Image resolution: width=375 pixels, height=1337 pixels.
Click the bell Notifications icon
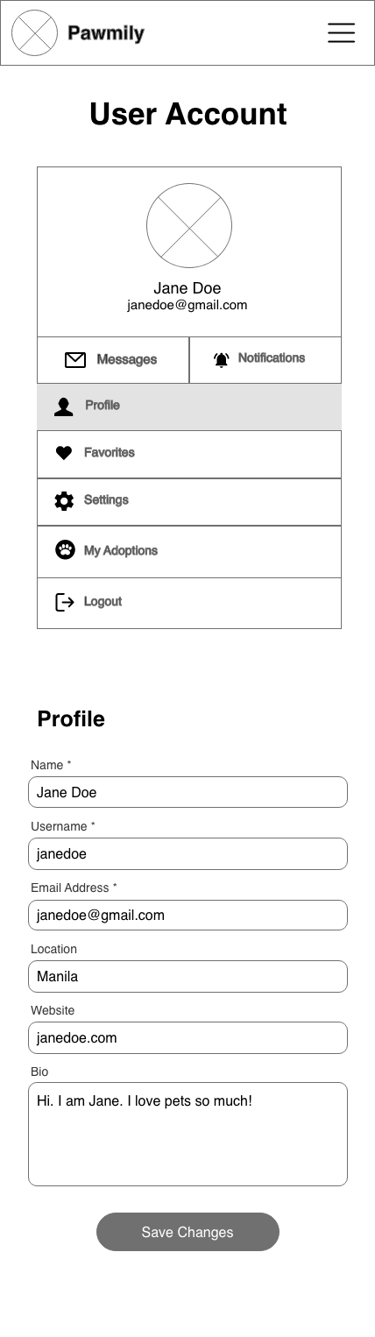point(221,360)
